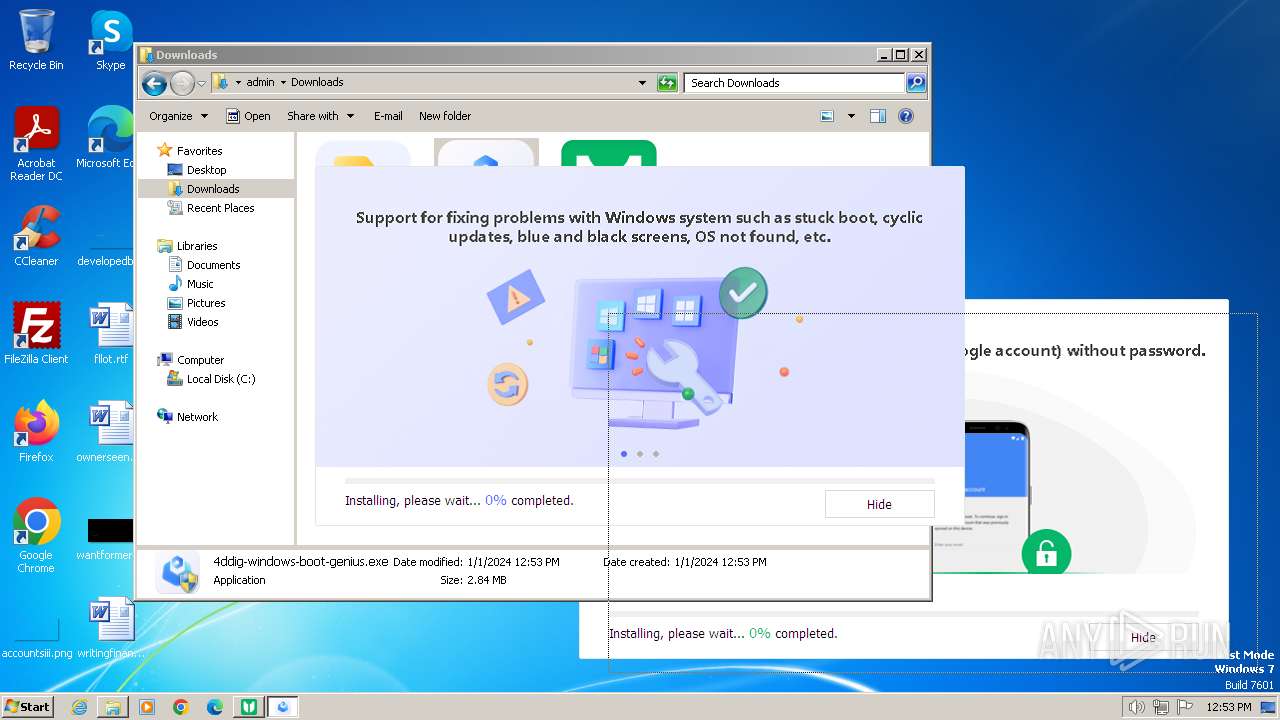Click the Edge icon in the taskbar
This screenshot has height=720, width=1280.
[x=214, y=707]
